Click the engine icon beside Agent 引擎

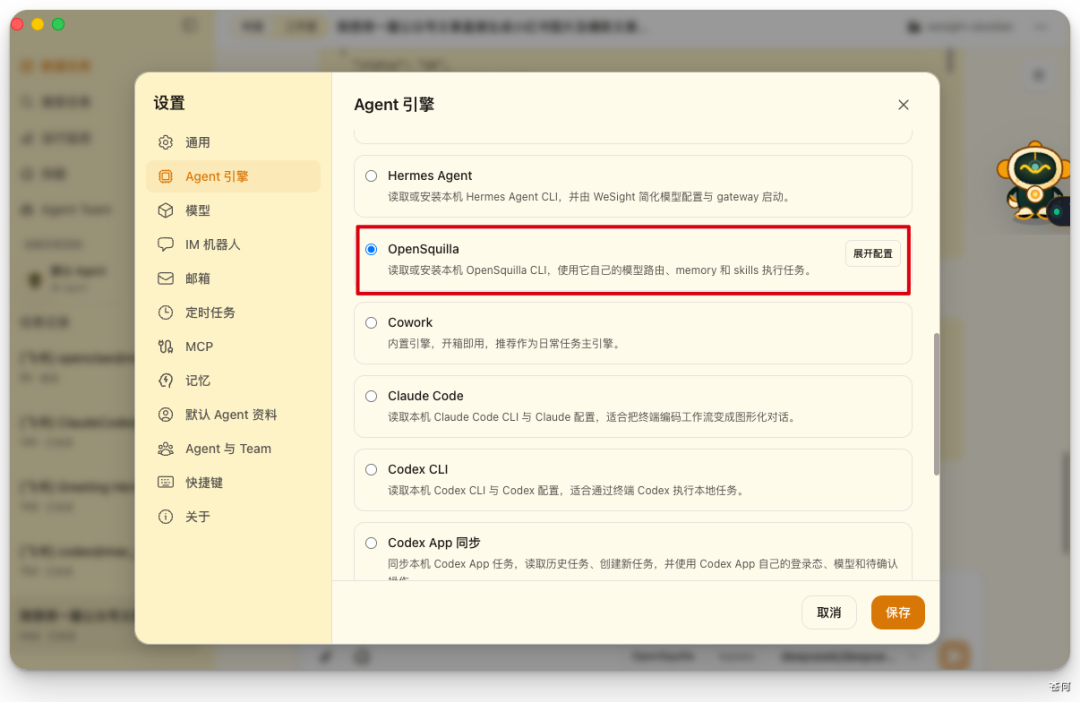(165, 176)
